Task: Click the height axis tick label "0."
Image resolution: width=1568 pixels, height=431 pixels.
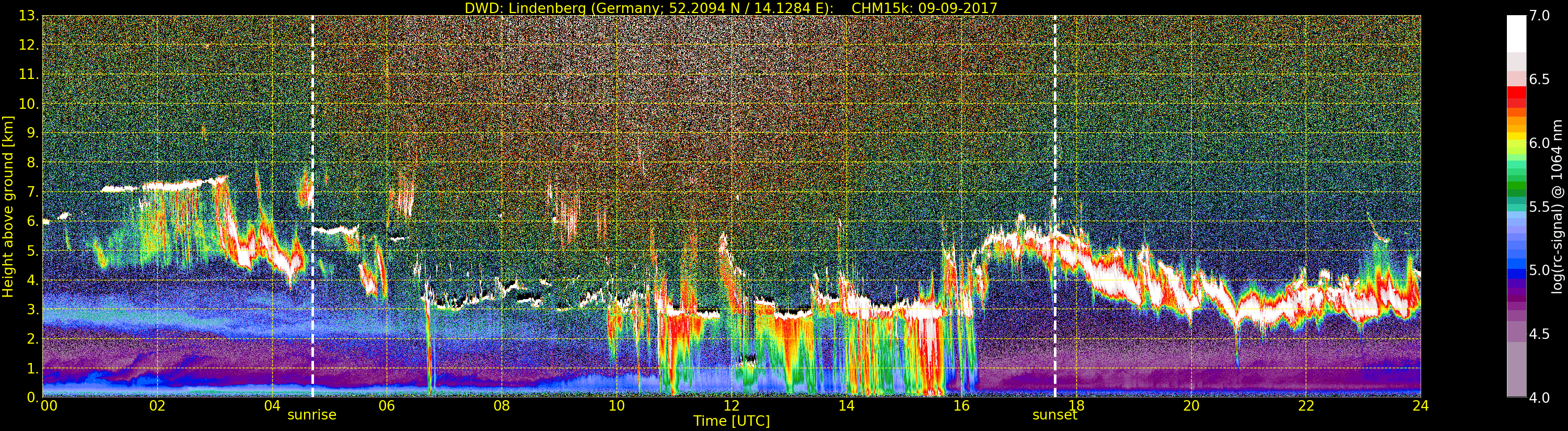Action: pyautogui.click(x=33, y=398)
